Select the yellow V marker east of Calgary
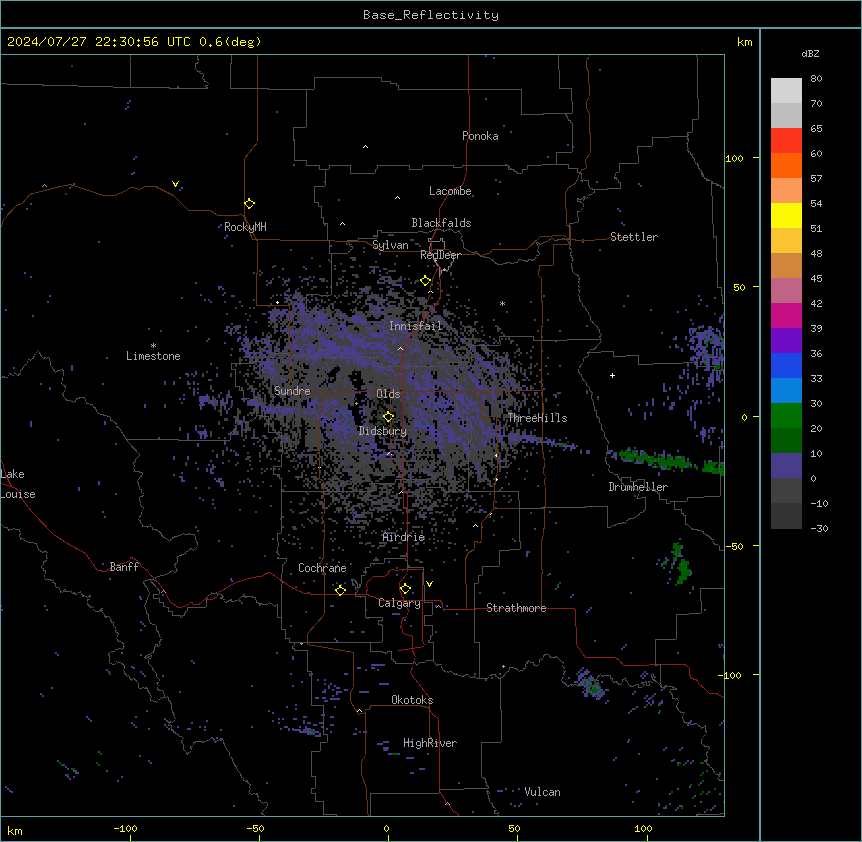The height and width of the screenshot is (842, 862). (429, 584)
